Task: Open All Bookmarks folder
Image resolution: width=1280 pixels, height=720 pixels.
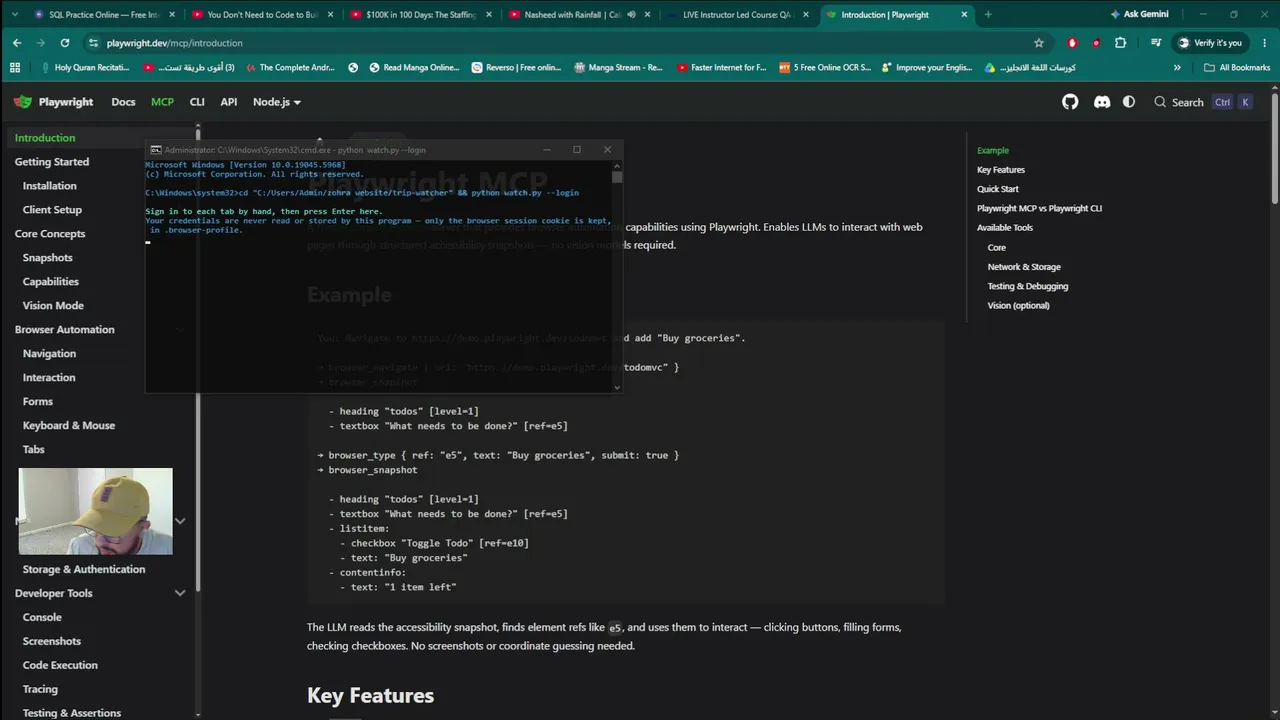Action: (x=1237, y=68)
